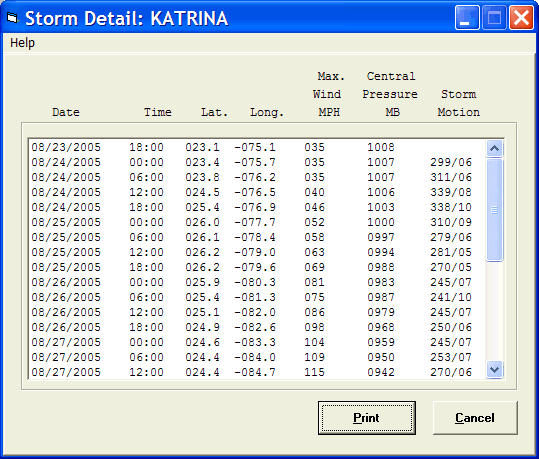539x459 pixels.
Task: Open the Help menu
Action: (22, 43)
